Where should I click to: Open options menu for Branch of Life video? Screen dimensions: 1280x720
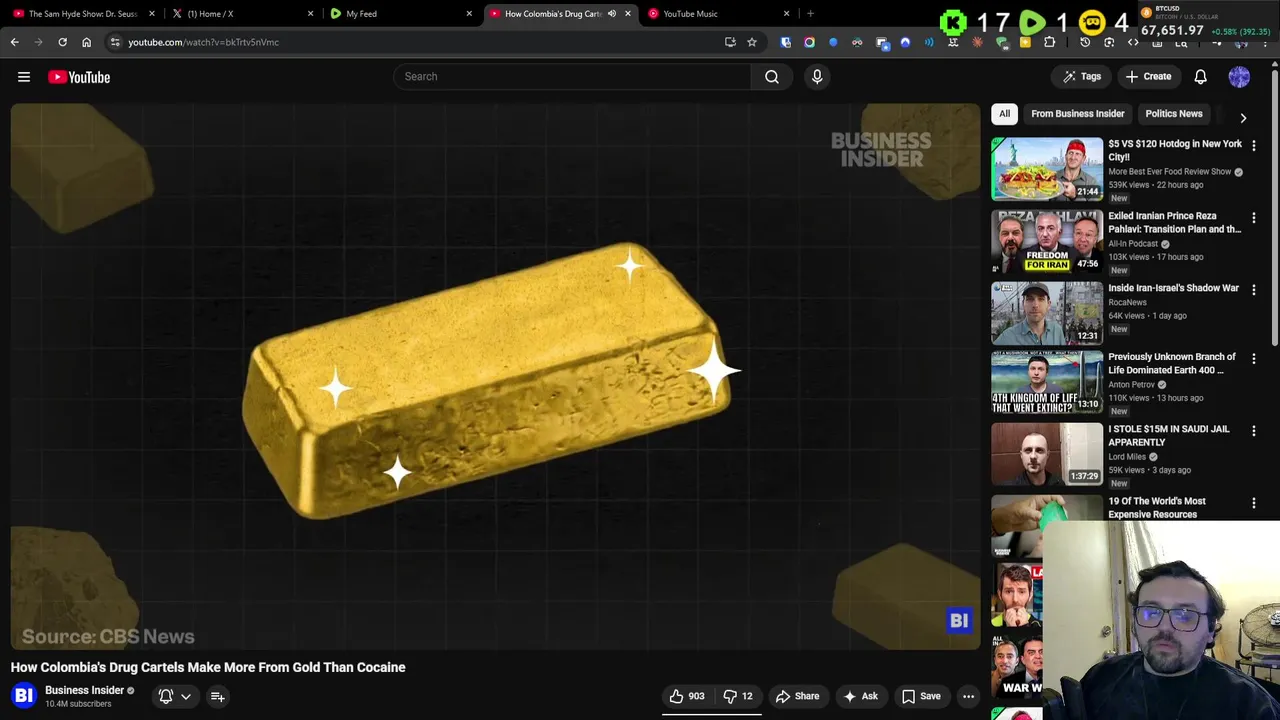[x=1253, y=359]
